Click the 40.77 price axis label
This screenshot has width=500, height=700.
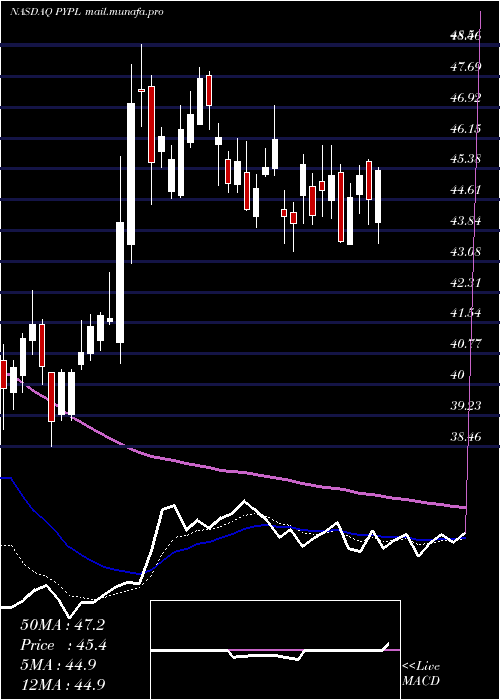coord(466,344)
